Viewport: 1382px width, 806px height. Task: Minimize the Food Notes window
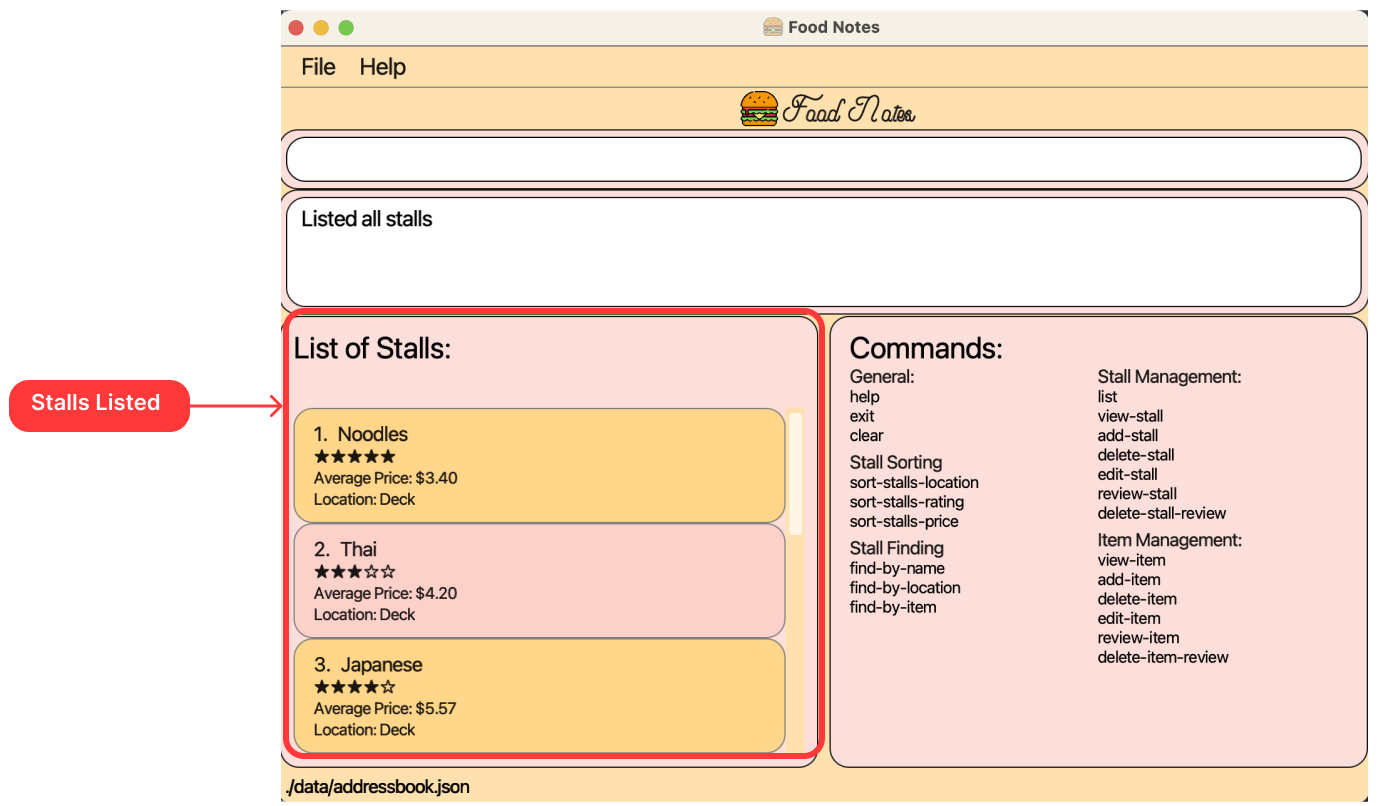tap(321, 28)
